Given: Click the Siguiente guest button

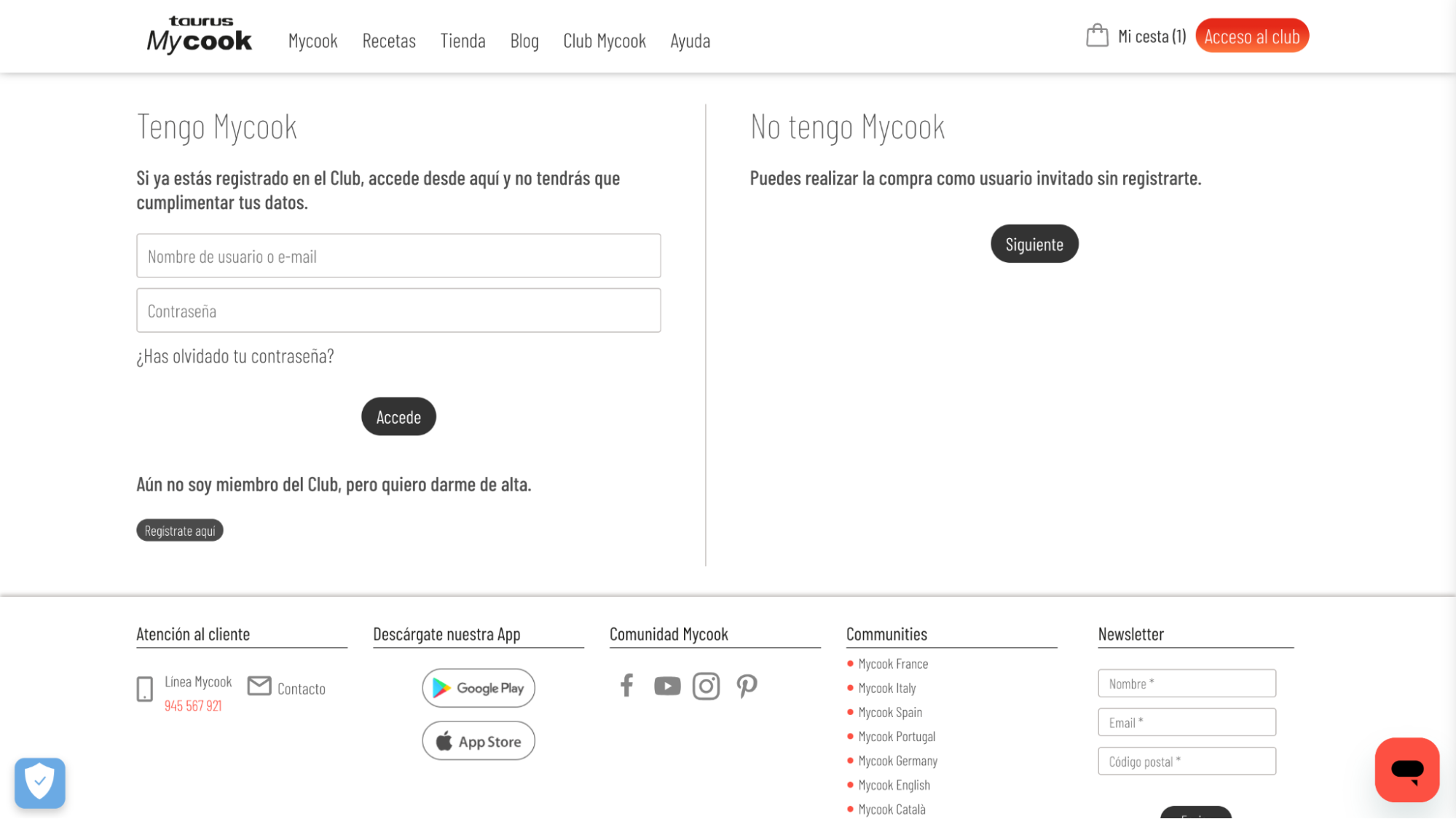Looking at the screenshot, I should 1034,243.
